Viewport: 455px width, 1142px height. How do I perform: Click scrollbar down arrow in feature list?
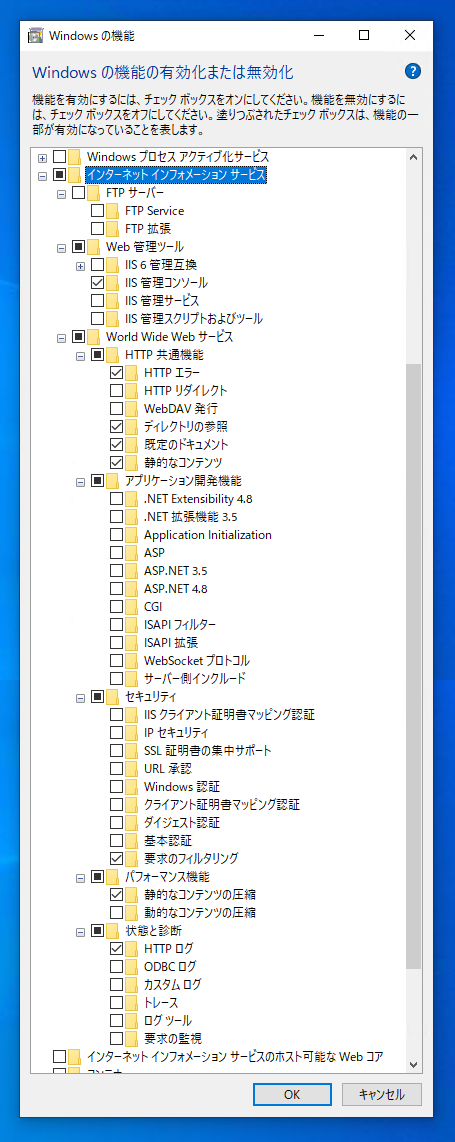tap(414, 1063)
